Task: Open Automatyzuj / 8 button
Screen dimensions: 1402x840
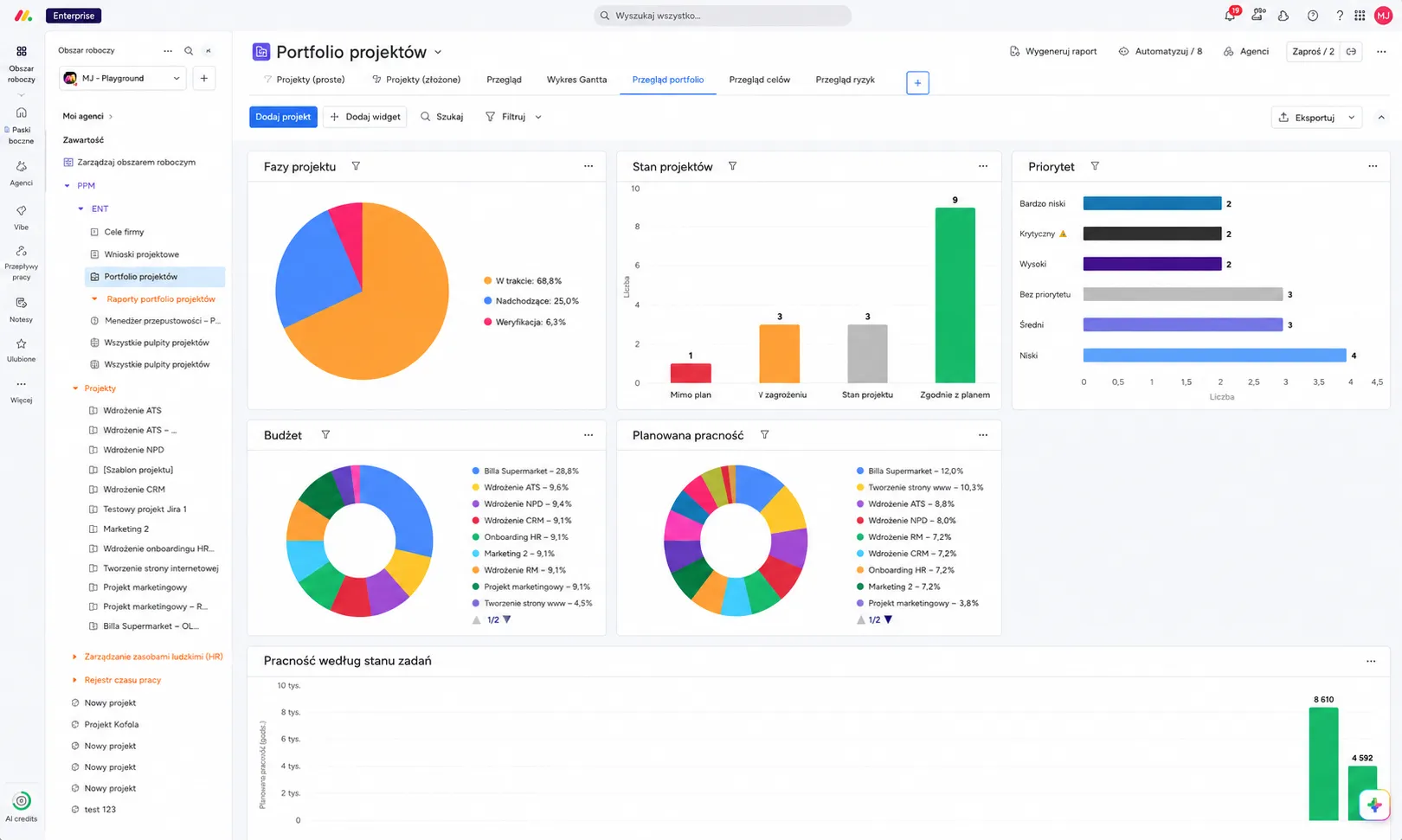Action: point(1161,52)
